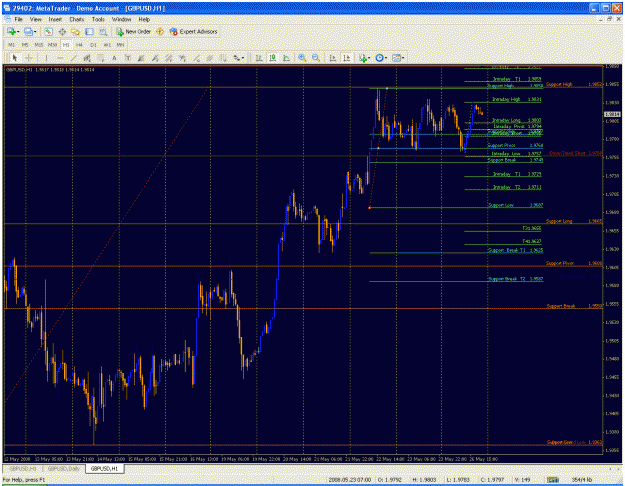Switch to M1 timeframe
This screenshot has height=486, width=625.
12,45
